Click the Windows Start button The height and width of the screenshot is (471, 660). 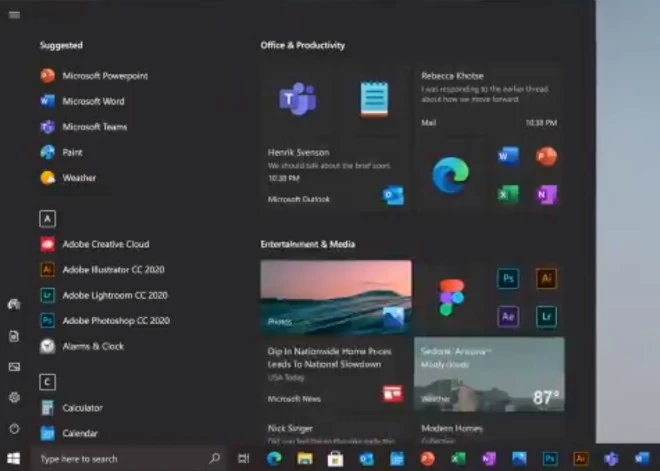coord(13,458)
